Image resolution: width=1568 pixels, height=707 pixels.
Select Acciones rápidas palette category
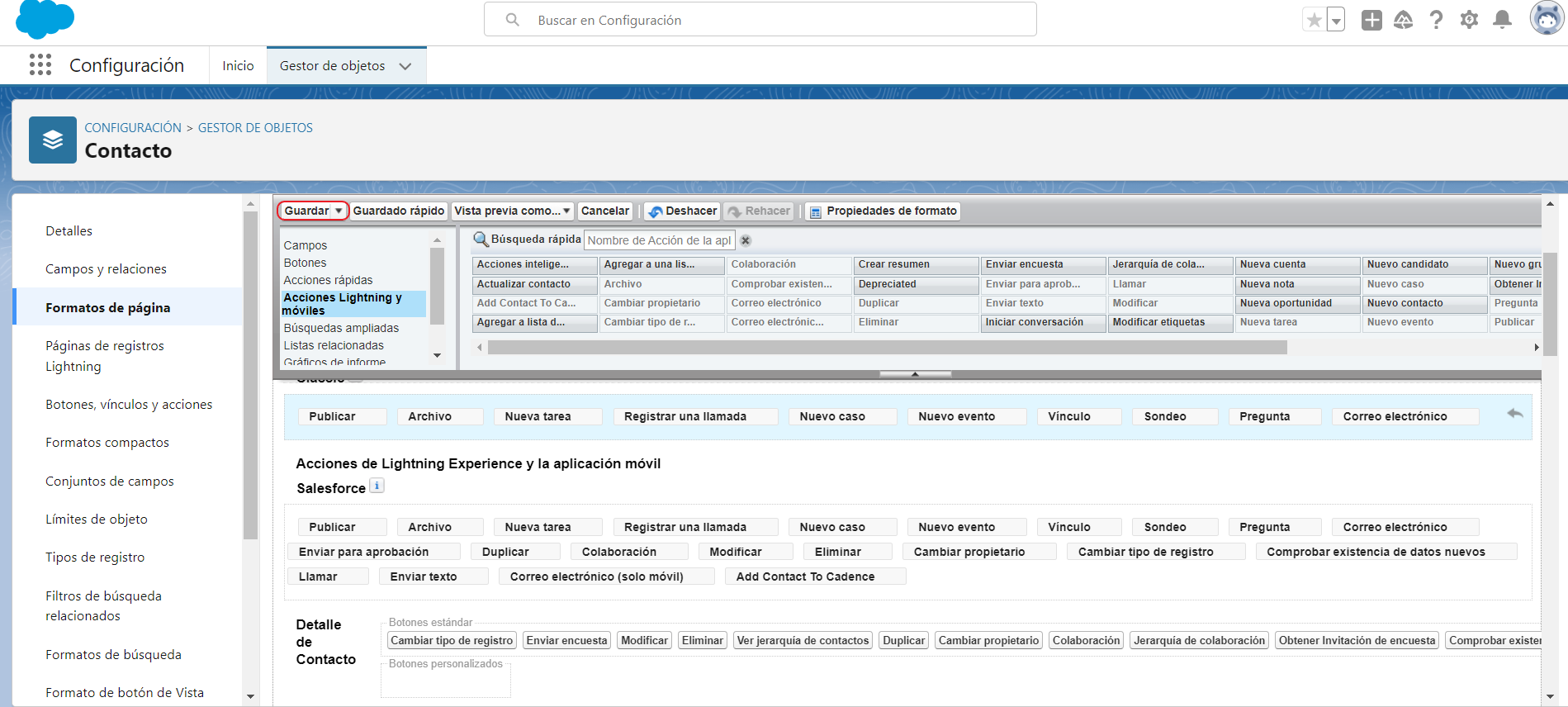(328, 280)
